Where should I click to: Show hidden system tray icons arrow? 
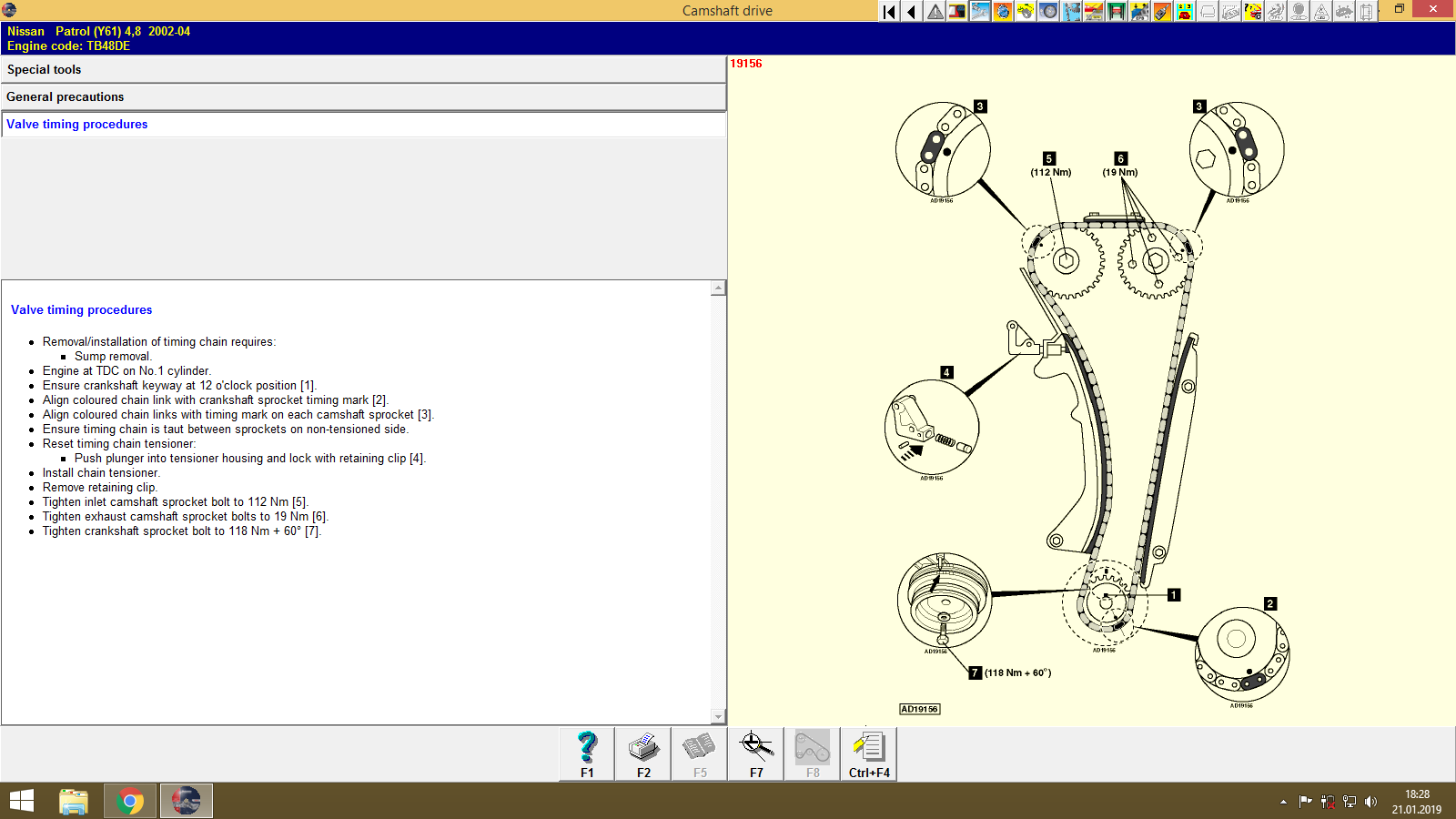point(1283,802)
